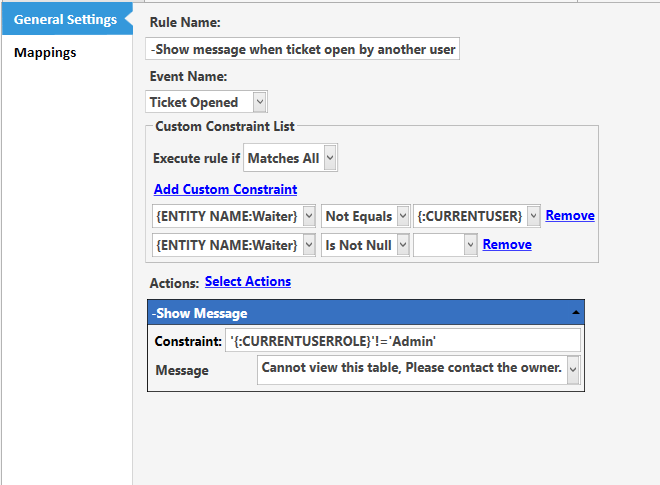Collapse the Show Message action arrow
Image resolution: width=660 pixels, height=485 pixels.
[575, 312]
